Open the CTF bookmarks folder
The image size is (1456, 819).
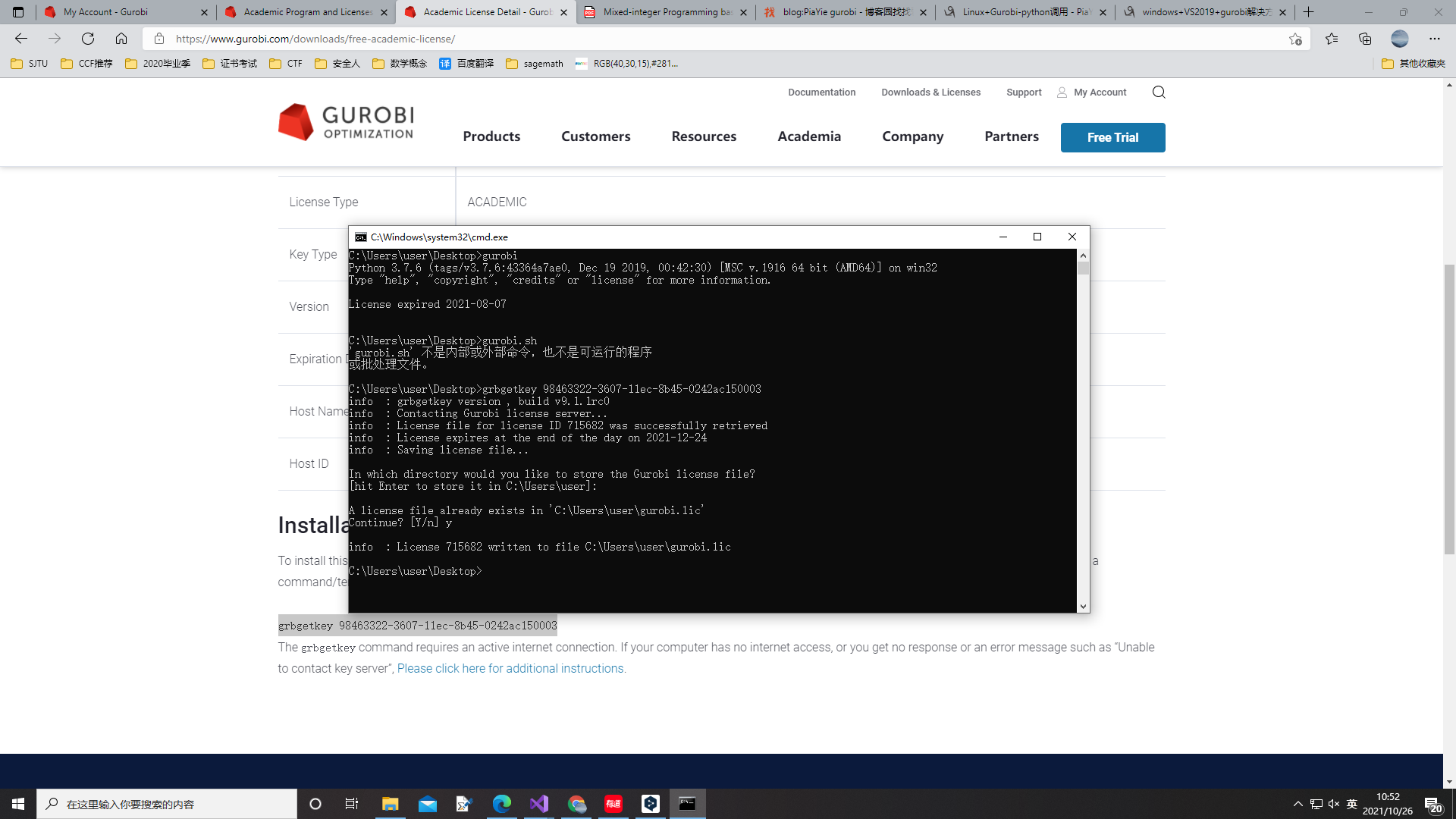click(286, 64)
